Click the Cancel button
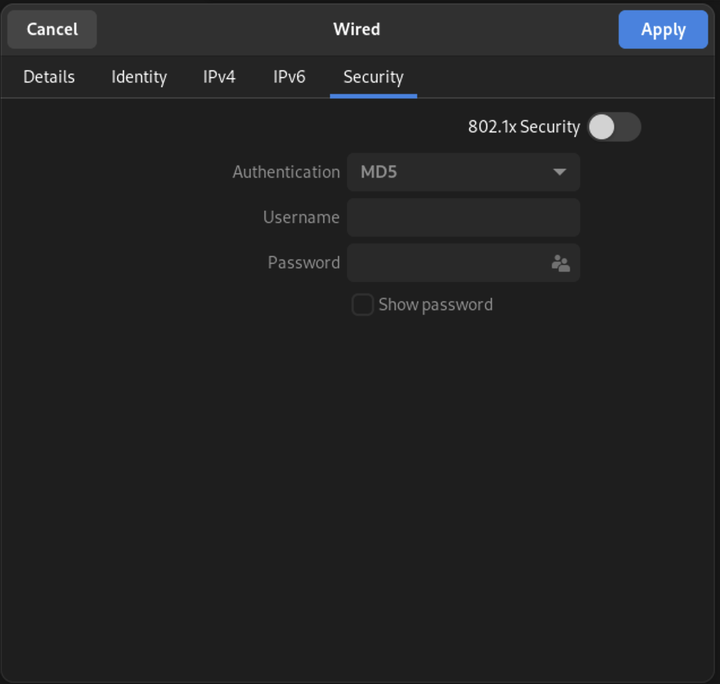The image size is (720, 684). click(x=52, y=29)
